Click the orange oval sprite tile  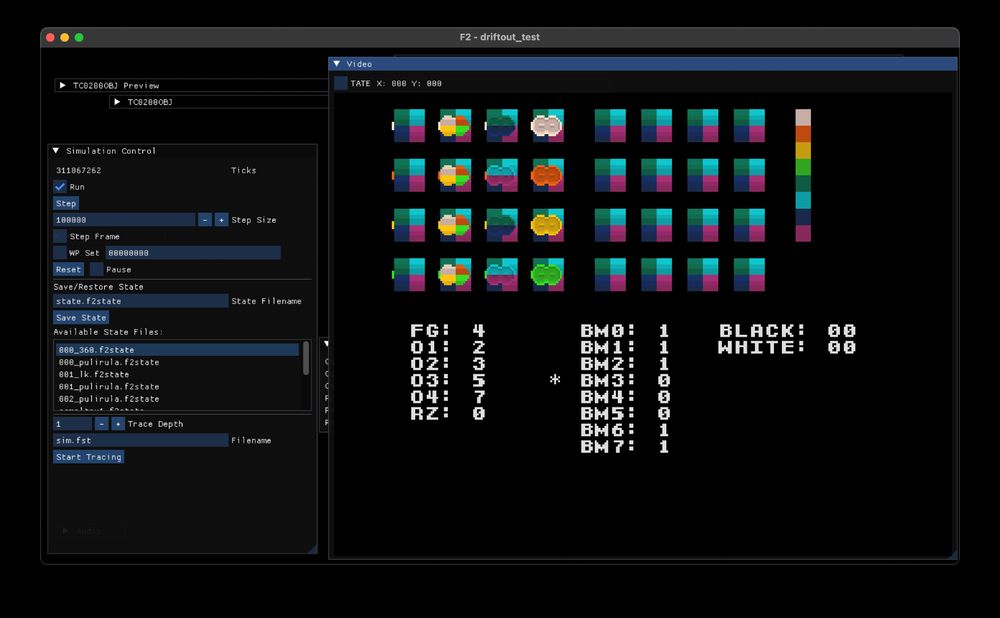pos(547,175)
